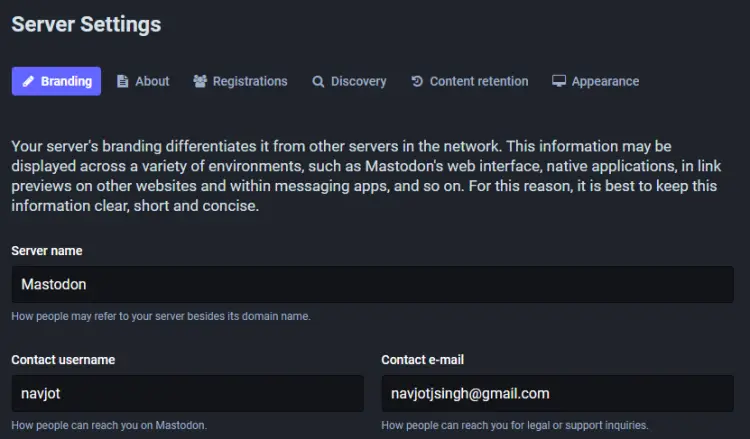Focus the Server name field containing Mastodon
This screenshot has height=439, width=750.
click(x=372, y=285)
